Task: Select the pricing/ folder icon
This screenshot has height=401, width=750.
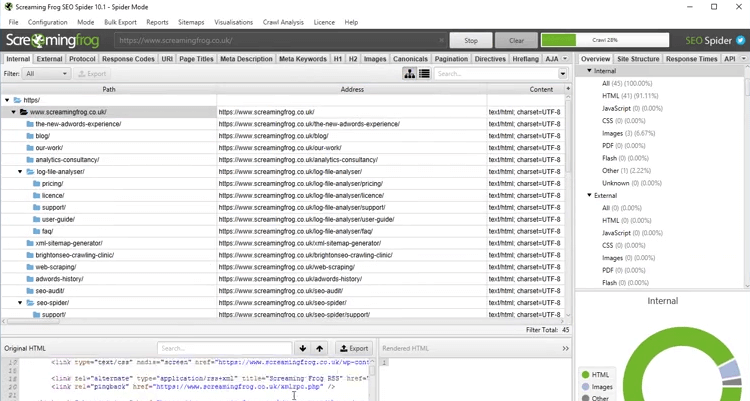Action: (36, 184)
